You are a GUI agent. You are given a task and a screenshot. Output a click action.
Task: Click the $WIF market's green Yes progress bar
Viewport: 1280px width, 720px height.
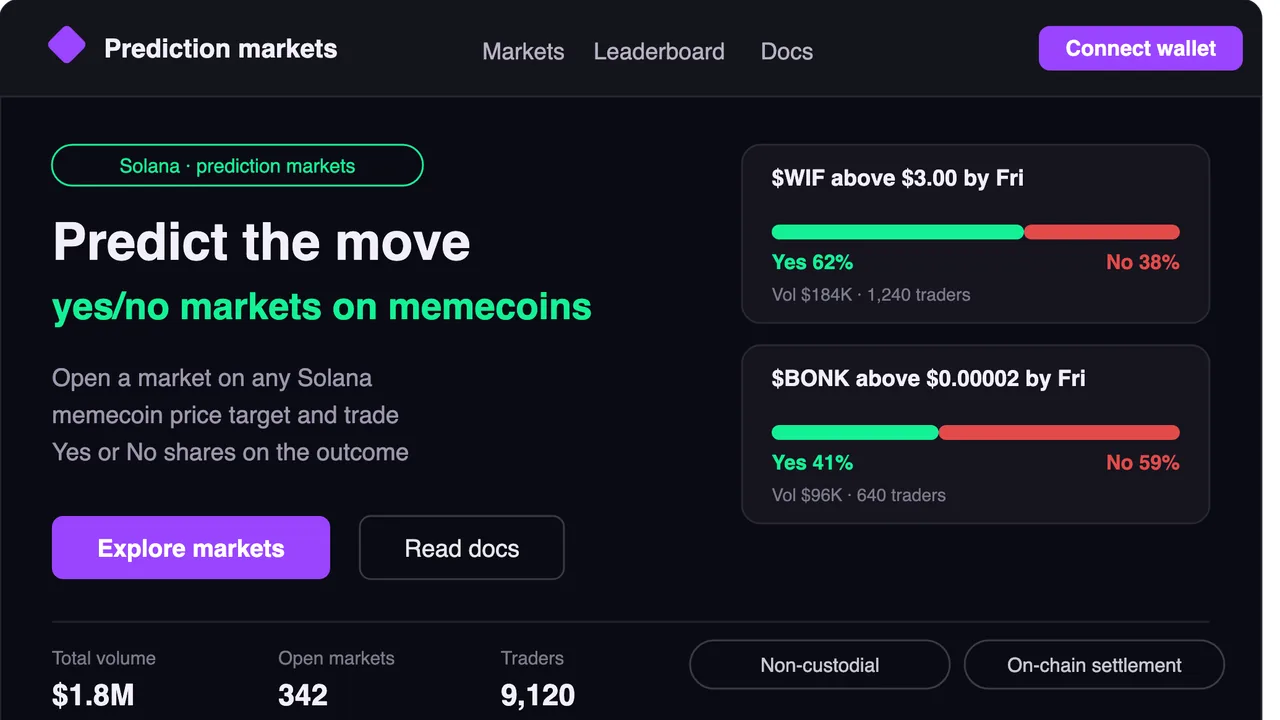coord(898,232)
